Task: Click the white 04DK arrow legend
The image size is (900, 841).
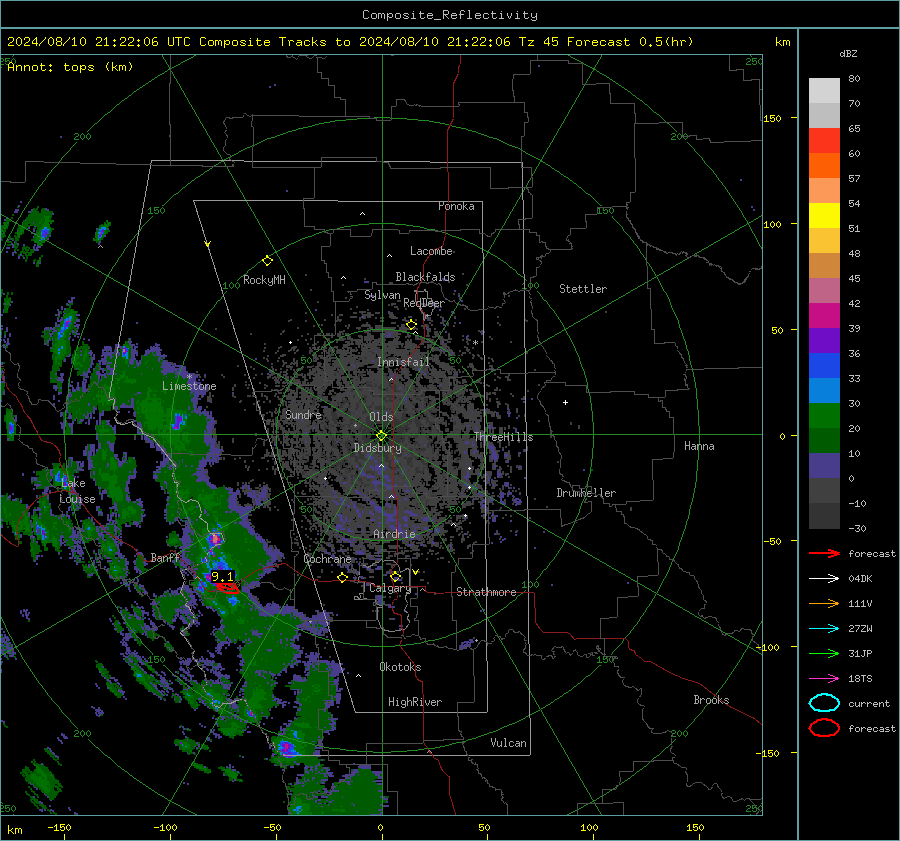Action: click(824, 579)
